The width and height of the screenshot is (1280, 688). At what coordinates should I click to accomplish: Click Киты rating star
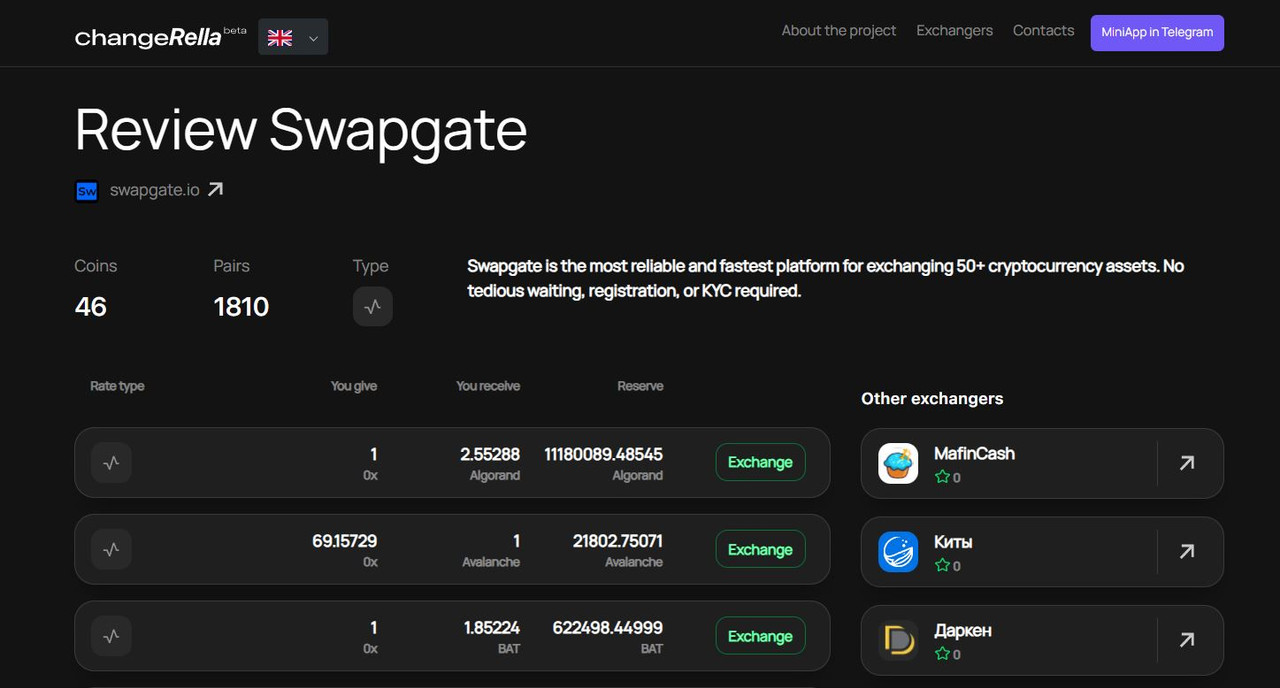[x=942, y=565]
